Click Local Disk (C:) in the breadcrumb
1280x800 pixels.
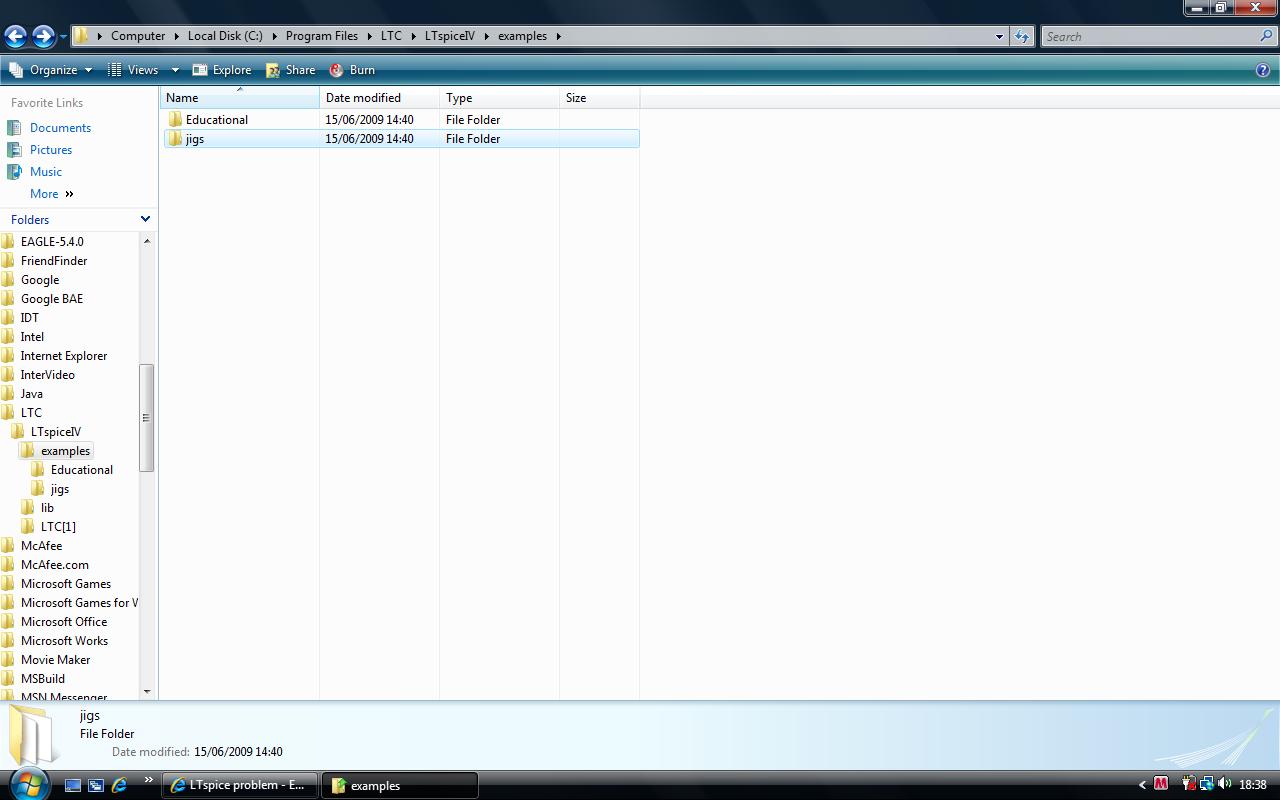(x=225, y=36)
